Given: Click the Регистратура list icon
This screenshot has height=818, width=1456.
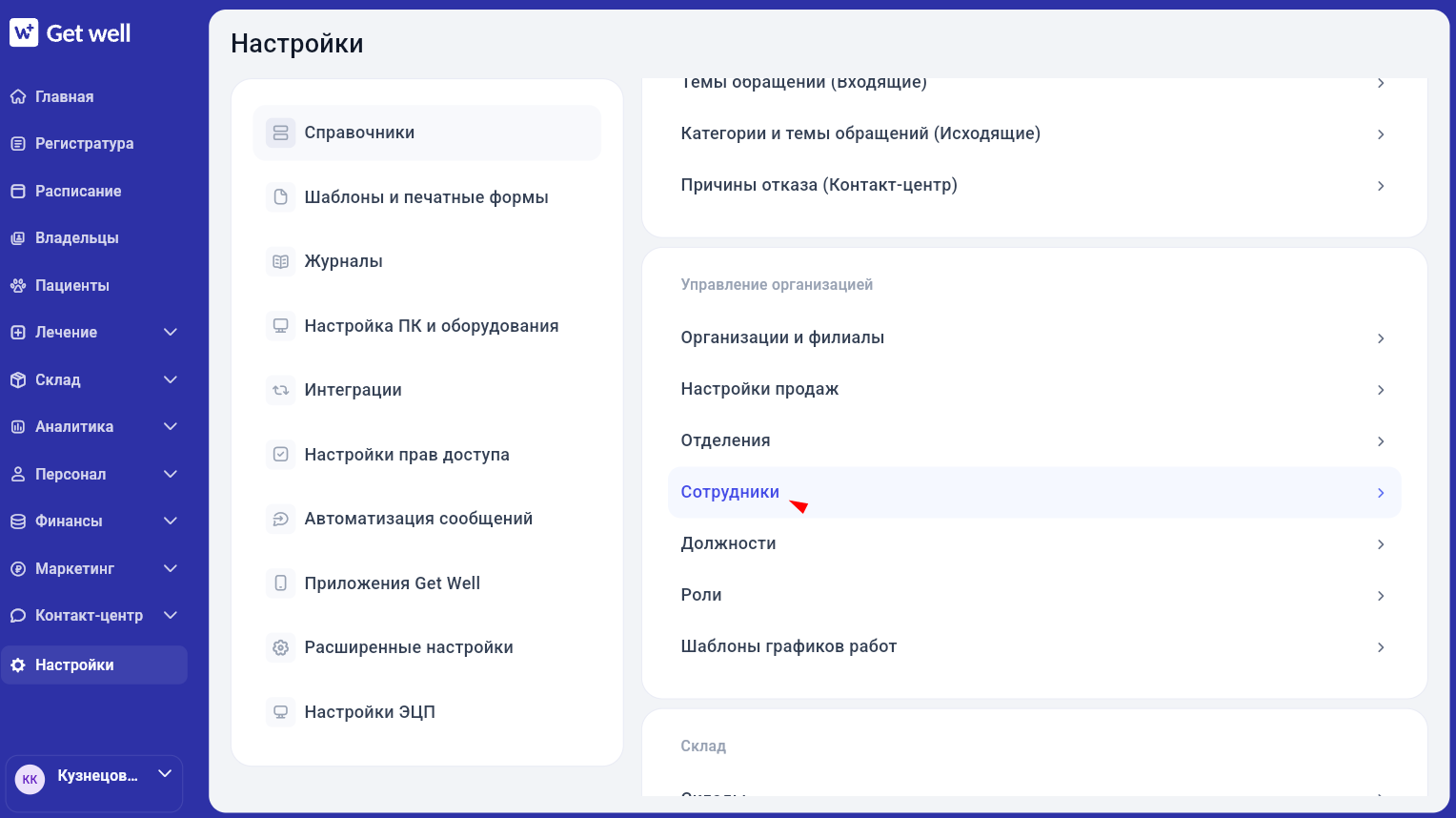Looking at the screenshot, I should 18,144.
